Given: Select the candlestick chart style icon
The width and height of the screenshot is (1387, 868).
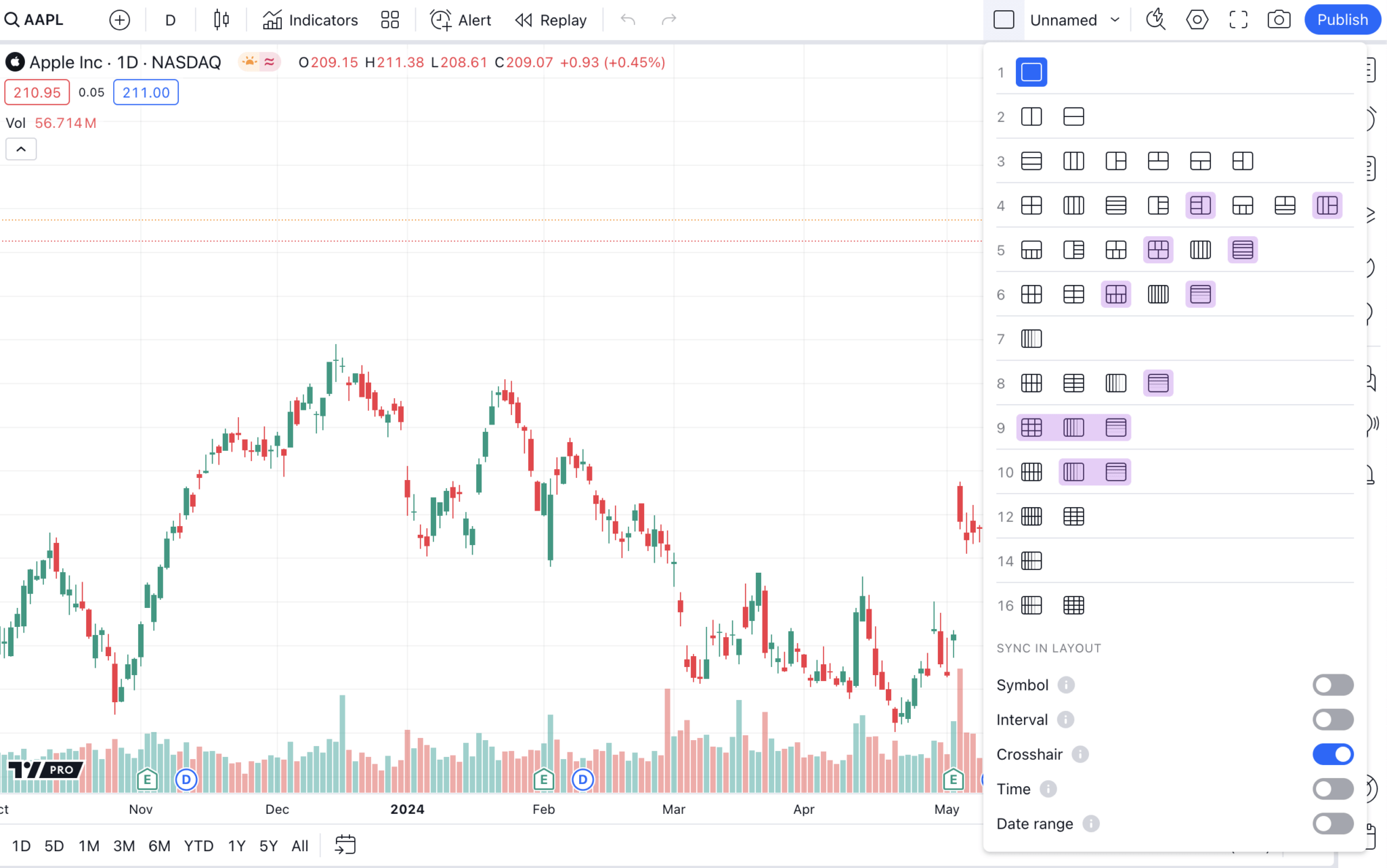Looking at the screenshot, I should (219, 19).
